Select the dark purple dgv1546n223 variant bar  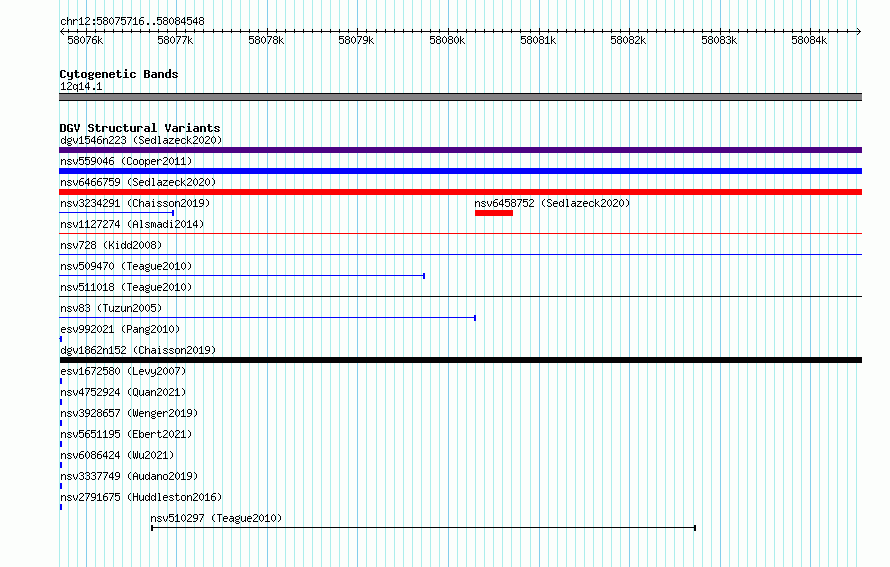pyautogui.click(x=460, y=150)
